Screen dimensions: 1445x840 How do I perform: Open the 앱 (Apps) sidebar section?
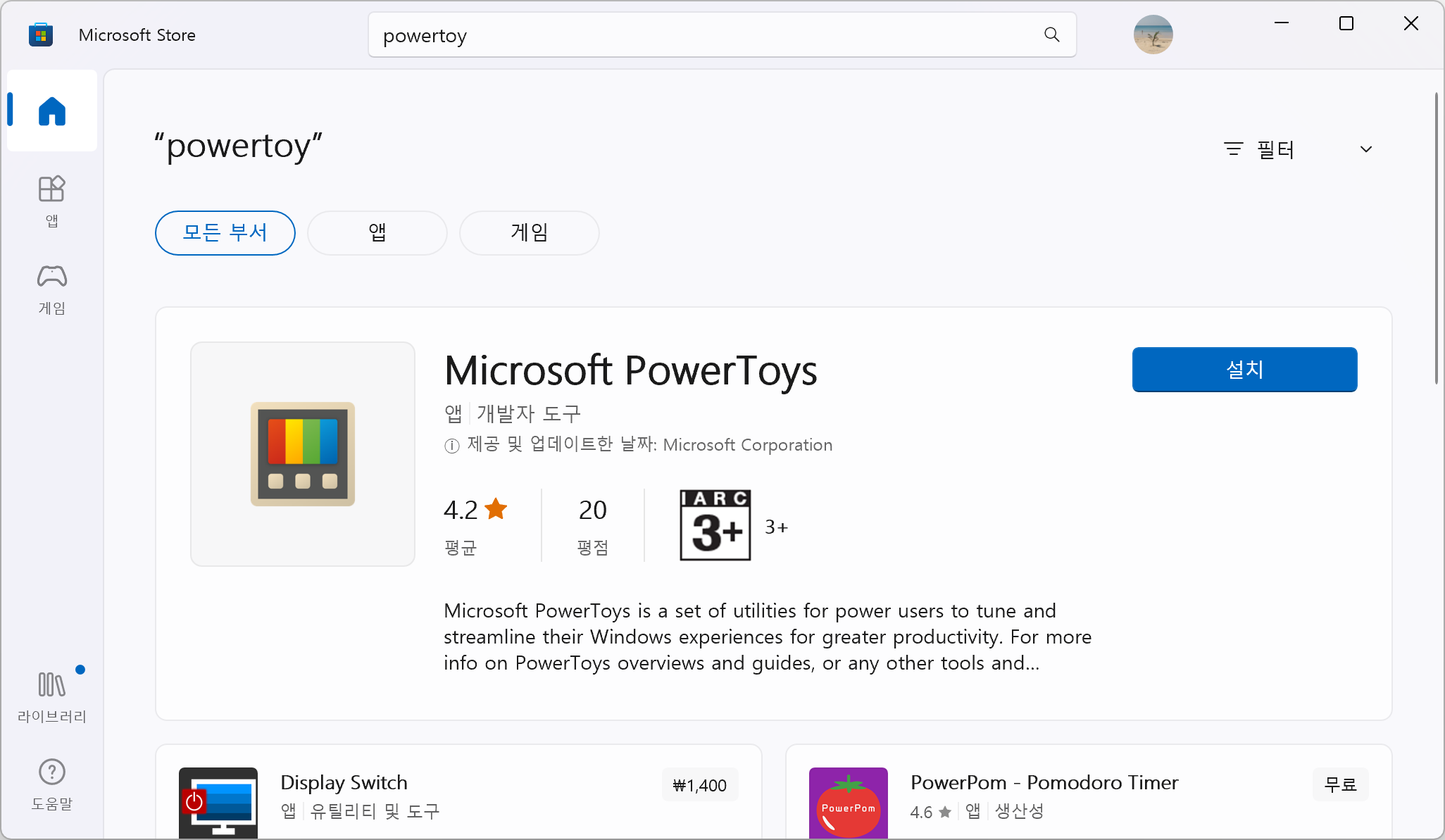pos(52,201)
